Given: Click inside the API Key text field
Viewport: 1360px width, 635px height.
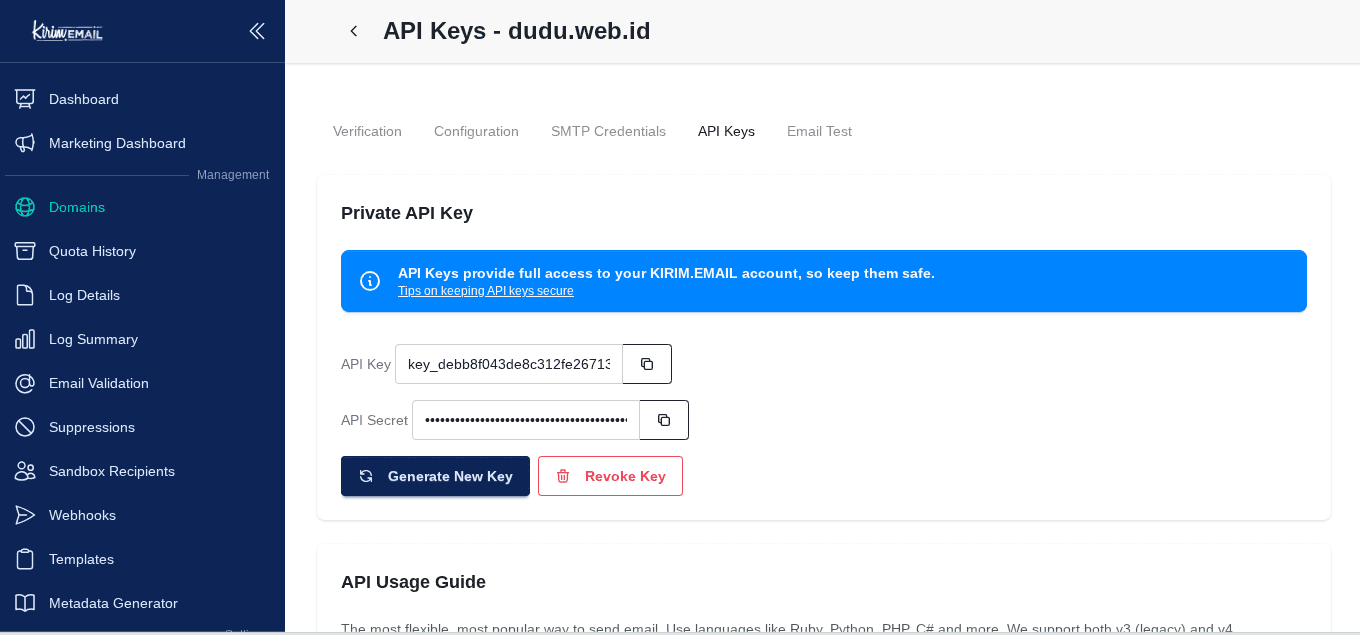Looking at the screenshot, I should pos(508,364).
